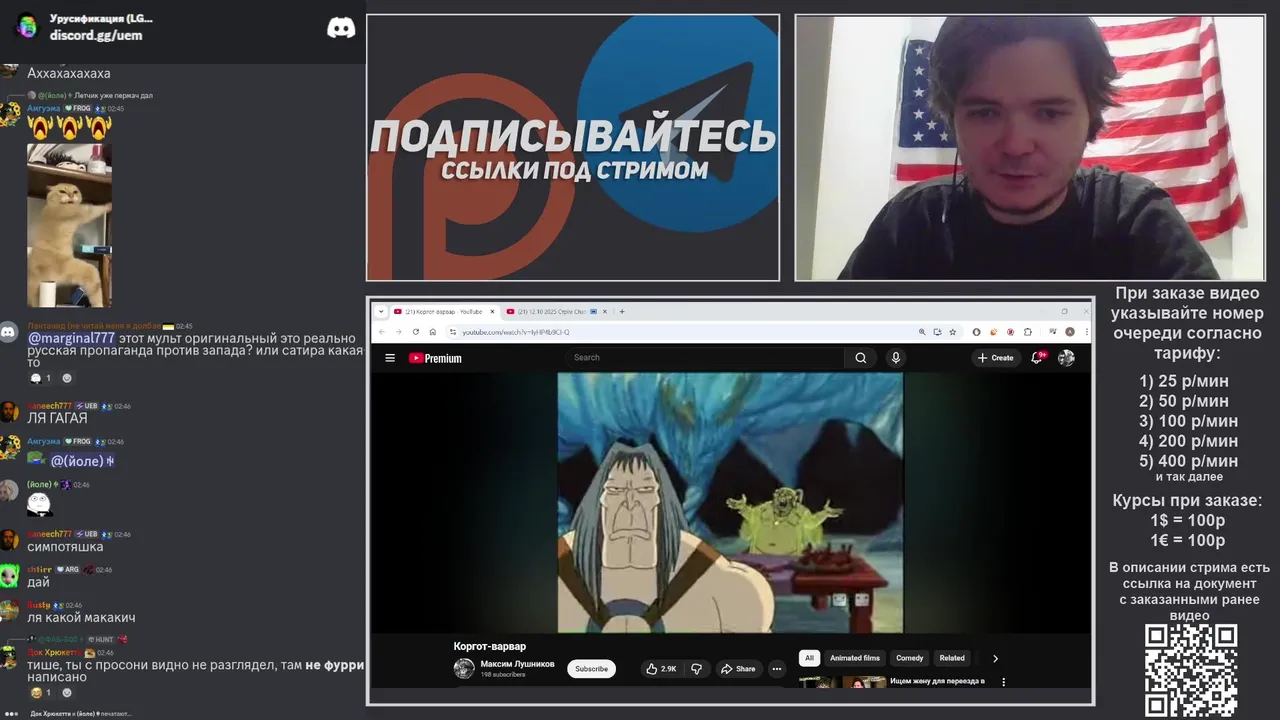Select the Related filter chip
The image size is (1280, 720).
pyautogui.click(x=952, y=658)
